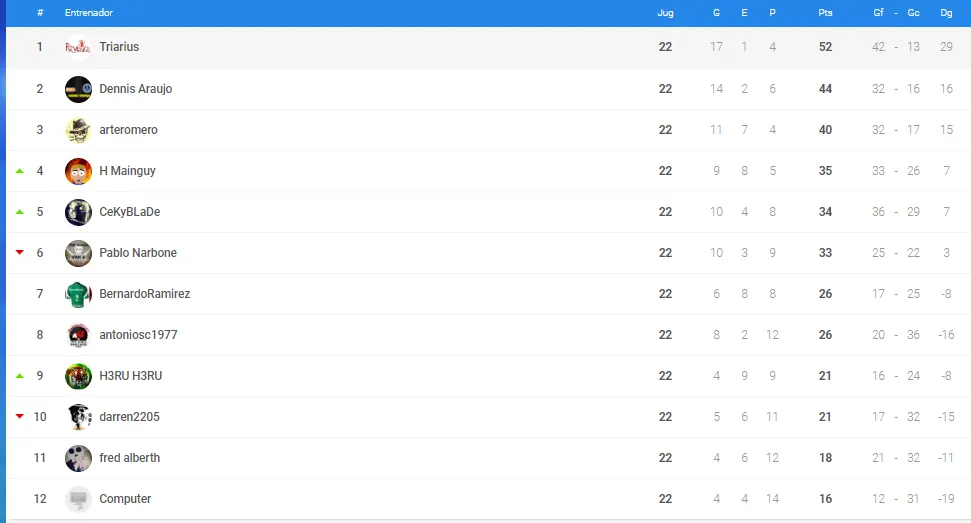Click the E draws column header
Viewport: 971px width, 523px height.
(744, 12)
